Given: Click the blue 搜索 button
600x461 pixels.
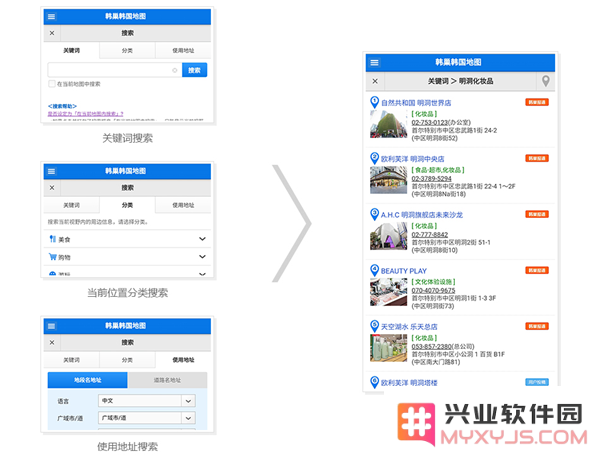Looking at the screenshot, I should coord(194,70).
